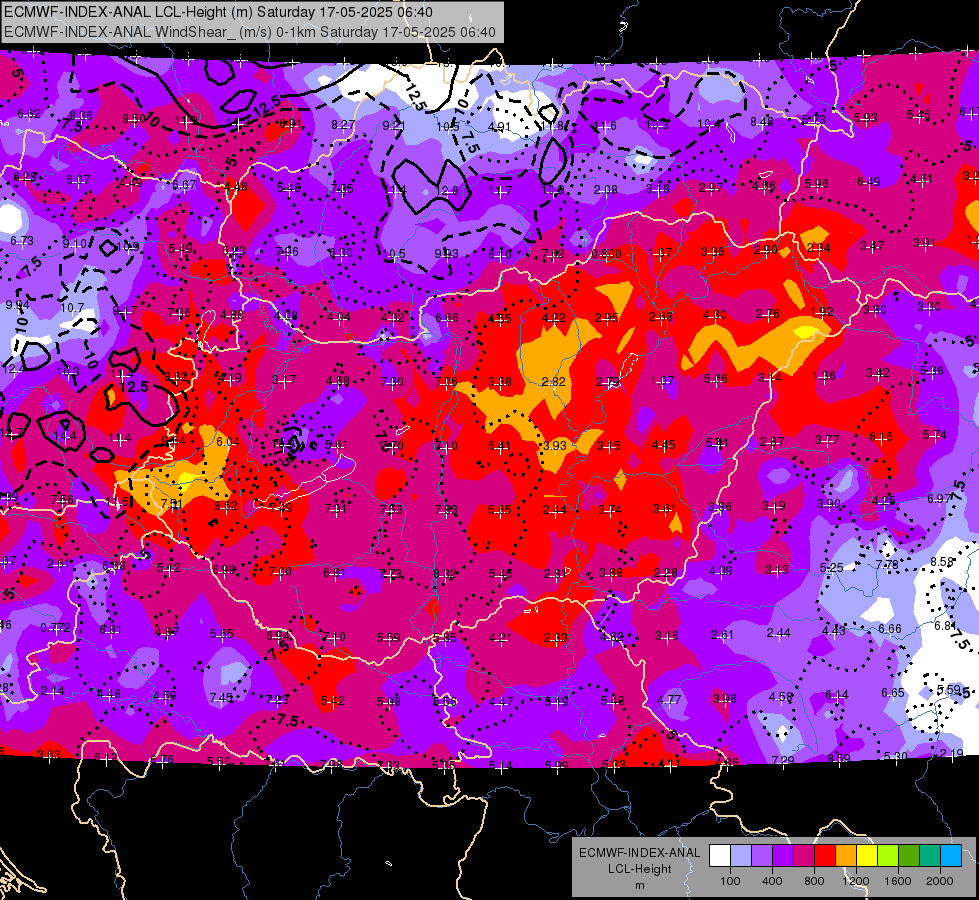The image size is (979, 900).
Task: Click the grid value 6.12
Action: click(106, 757)
